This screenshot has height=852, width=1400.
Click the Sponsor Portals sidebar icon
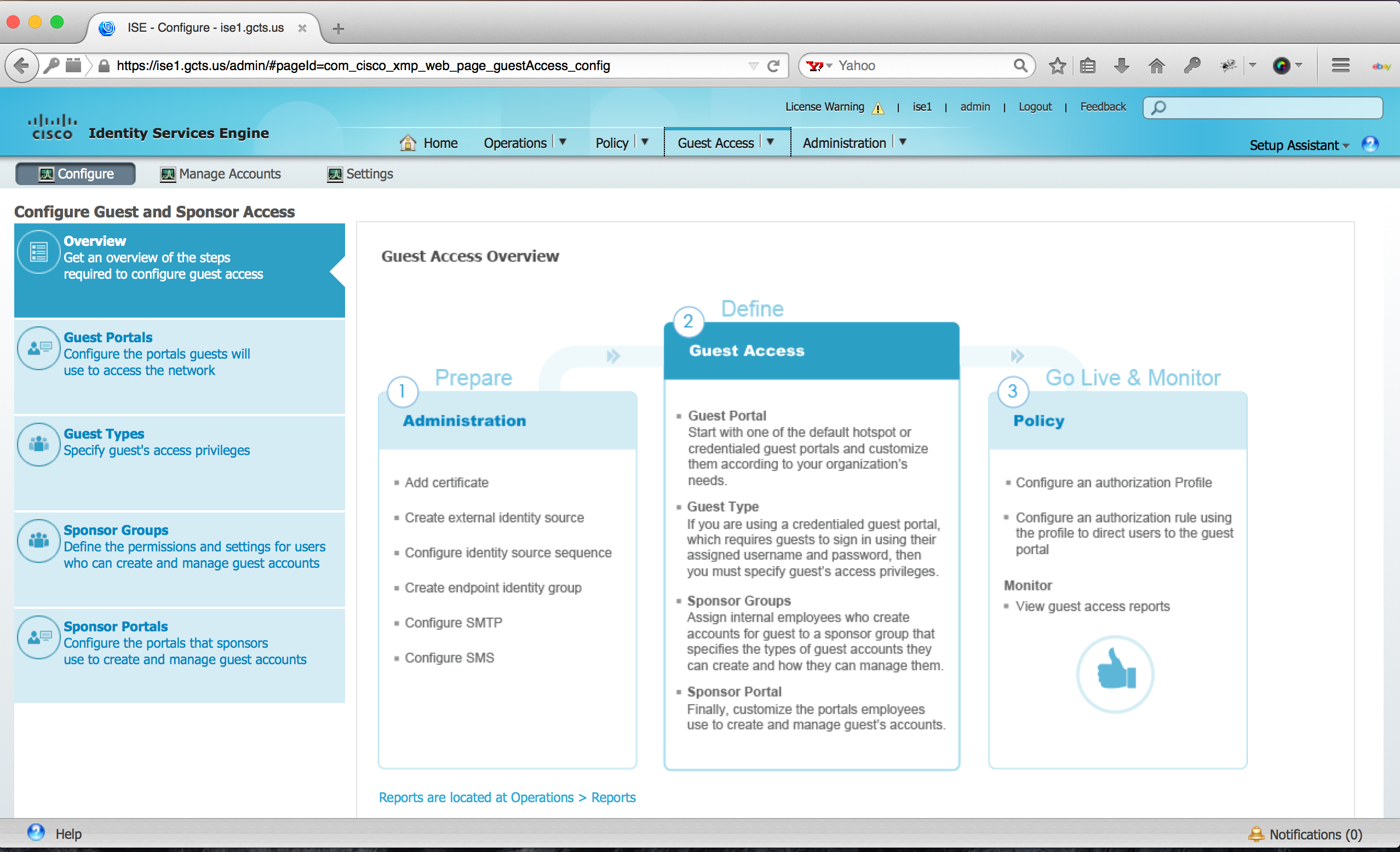39,637
